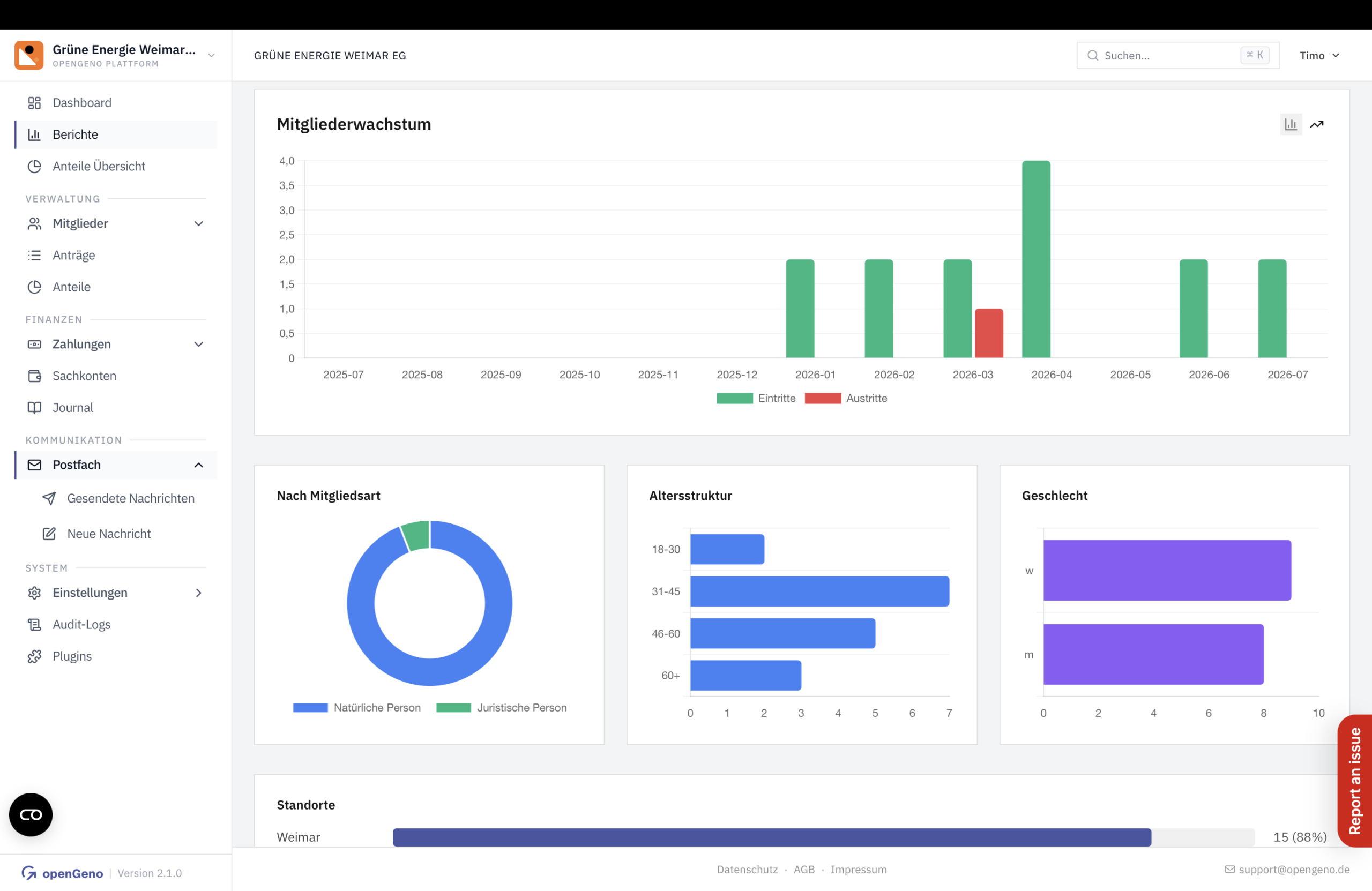The image size is (1372, 891).
Task: Open Zahlungen in the sidebar
Action: tap(116, 344)
